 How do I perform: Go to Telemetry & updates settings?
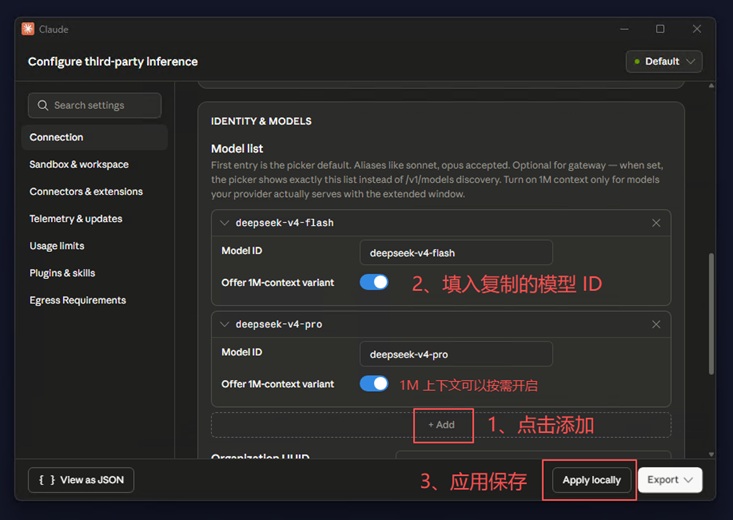click(76, 219)
